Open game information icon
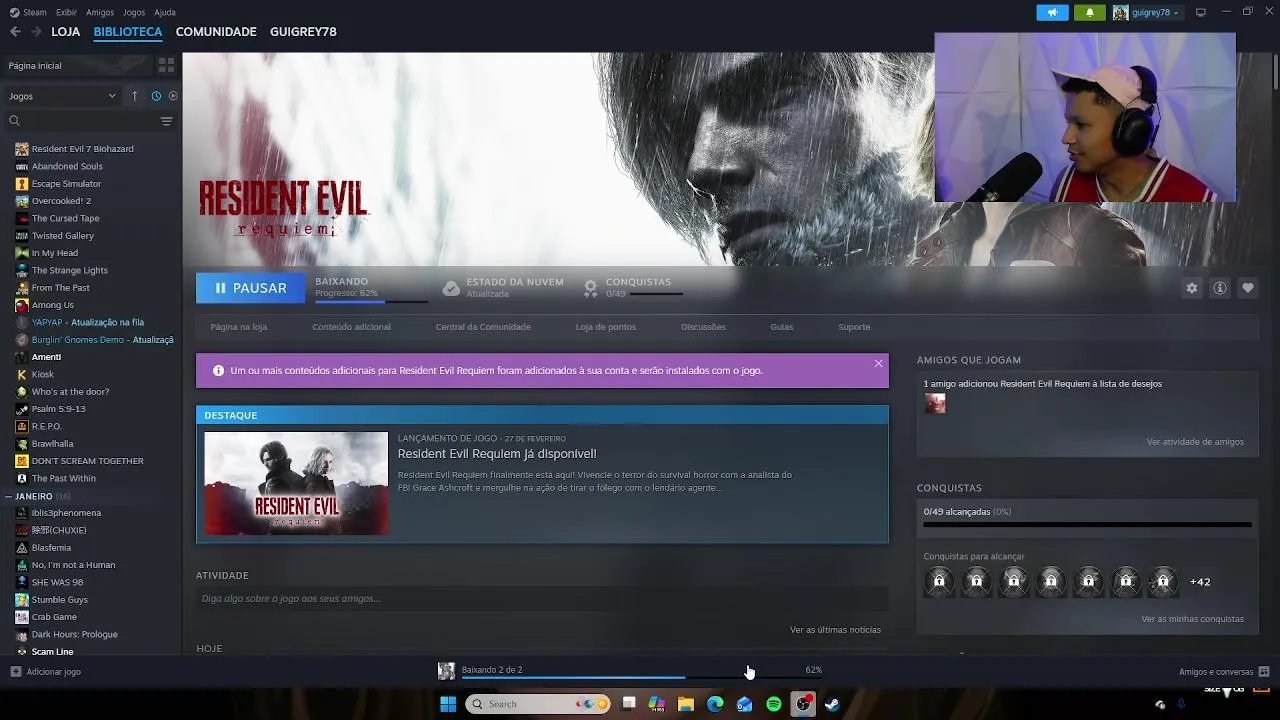The height and width of the screenshot is (720, 1280). tap(1220, 288)
